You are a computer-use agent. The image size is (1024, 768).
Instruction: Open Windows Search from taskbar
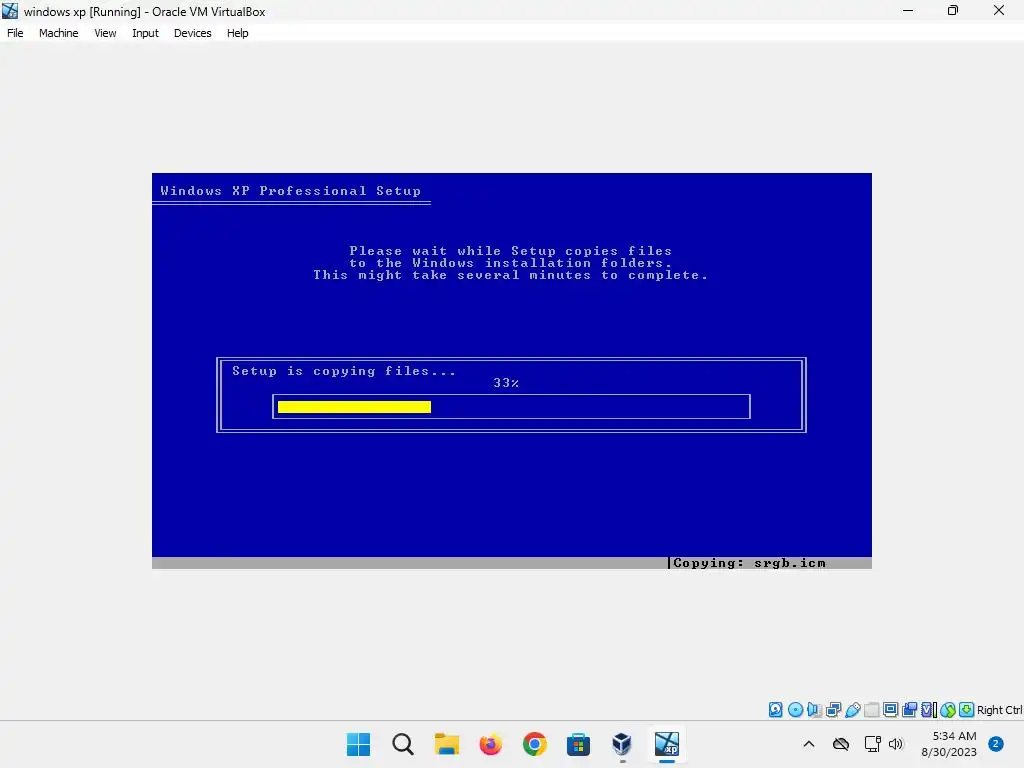point(403,744)
